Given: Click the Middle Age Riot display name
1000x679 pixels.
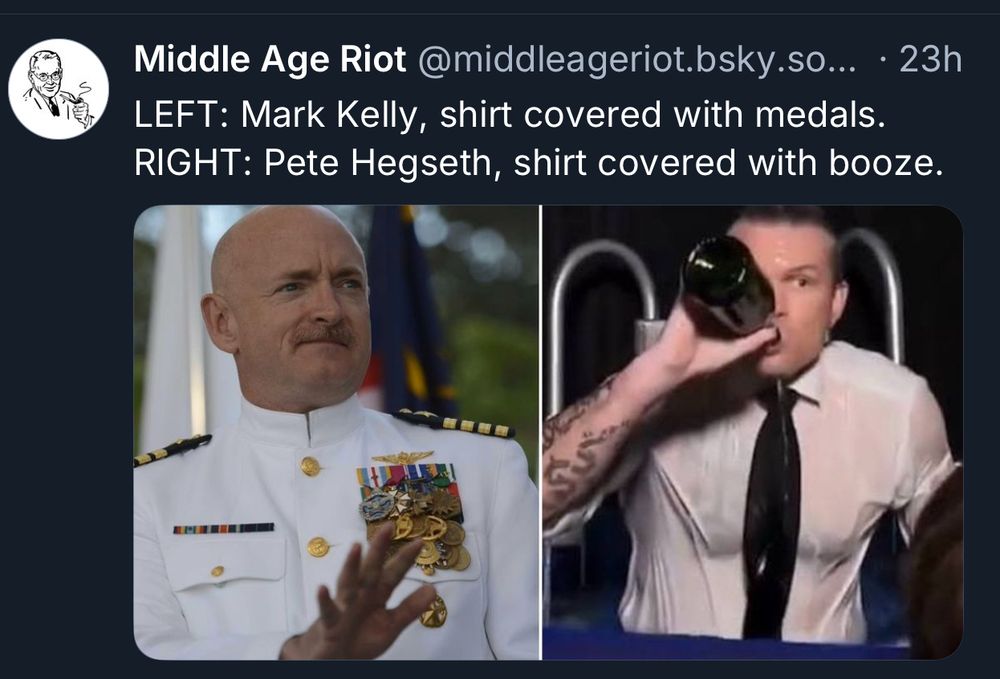Looking at the screenshot, I should tap(270, 59).
